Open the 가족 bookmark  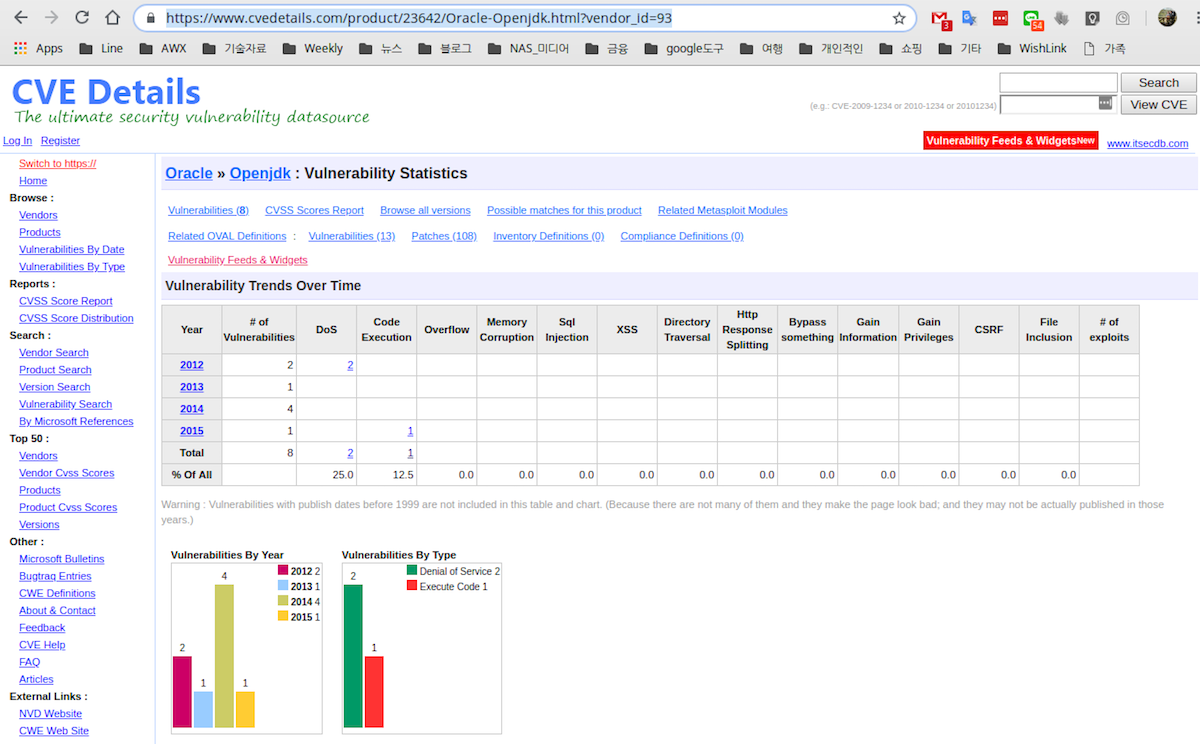point(1104,48)
